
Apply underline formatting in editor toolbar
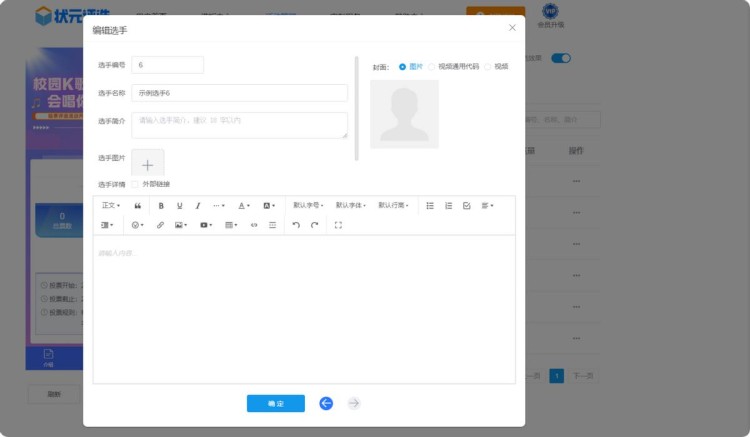pyautogui.click(x=180, y=205)
